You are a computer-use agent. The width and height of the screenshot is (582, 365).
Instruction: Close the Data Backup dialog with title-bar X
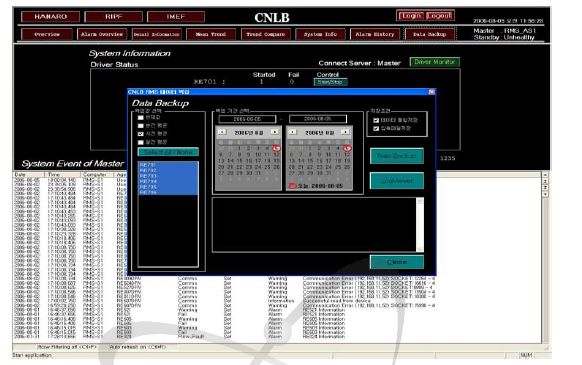pyautogui.click(x=431, y=92)
